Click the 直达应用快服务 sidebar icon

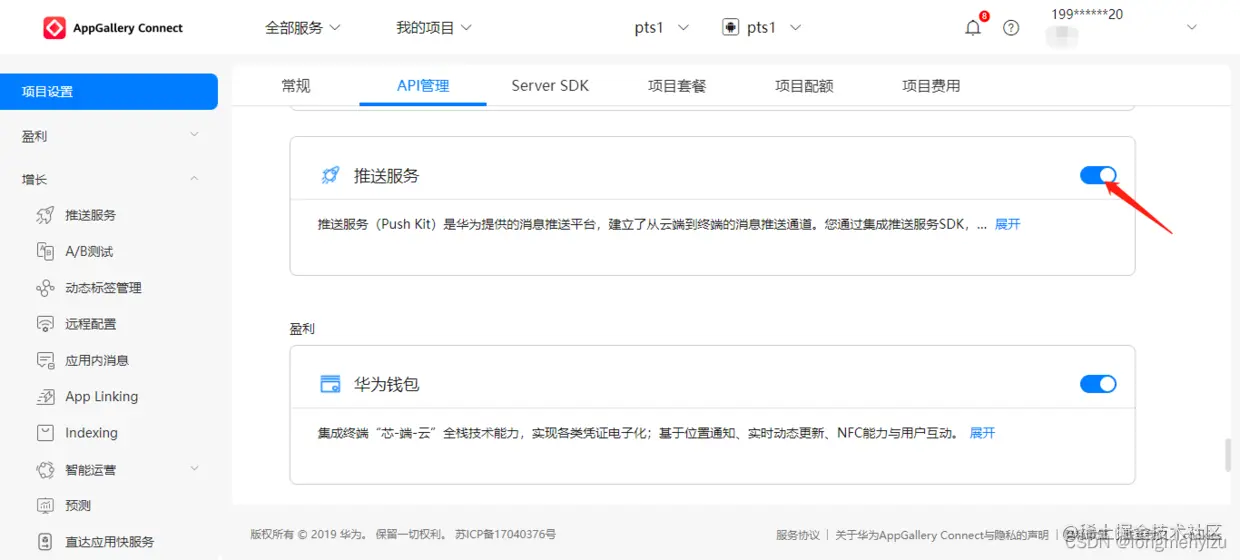click(45, 542)
